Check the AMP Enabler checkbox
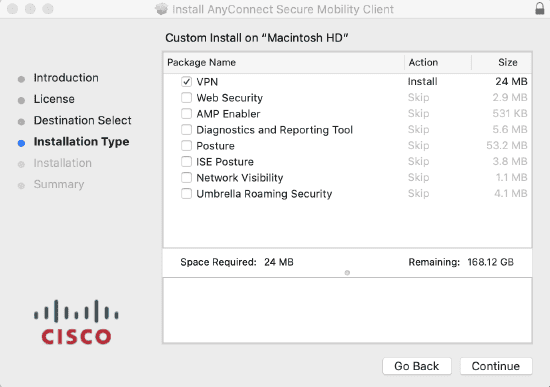 pos(186,114)
